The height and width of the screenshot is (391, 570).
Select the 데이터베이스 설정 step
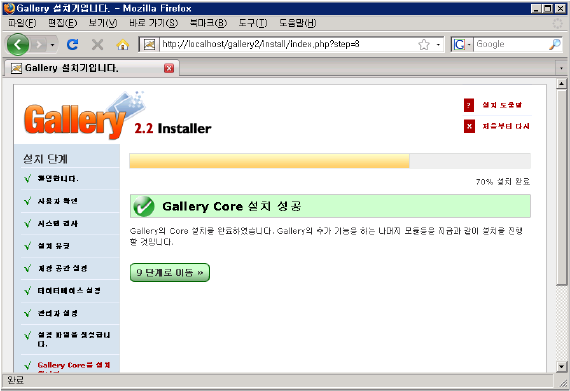[69, 291]
